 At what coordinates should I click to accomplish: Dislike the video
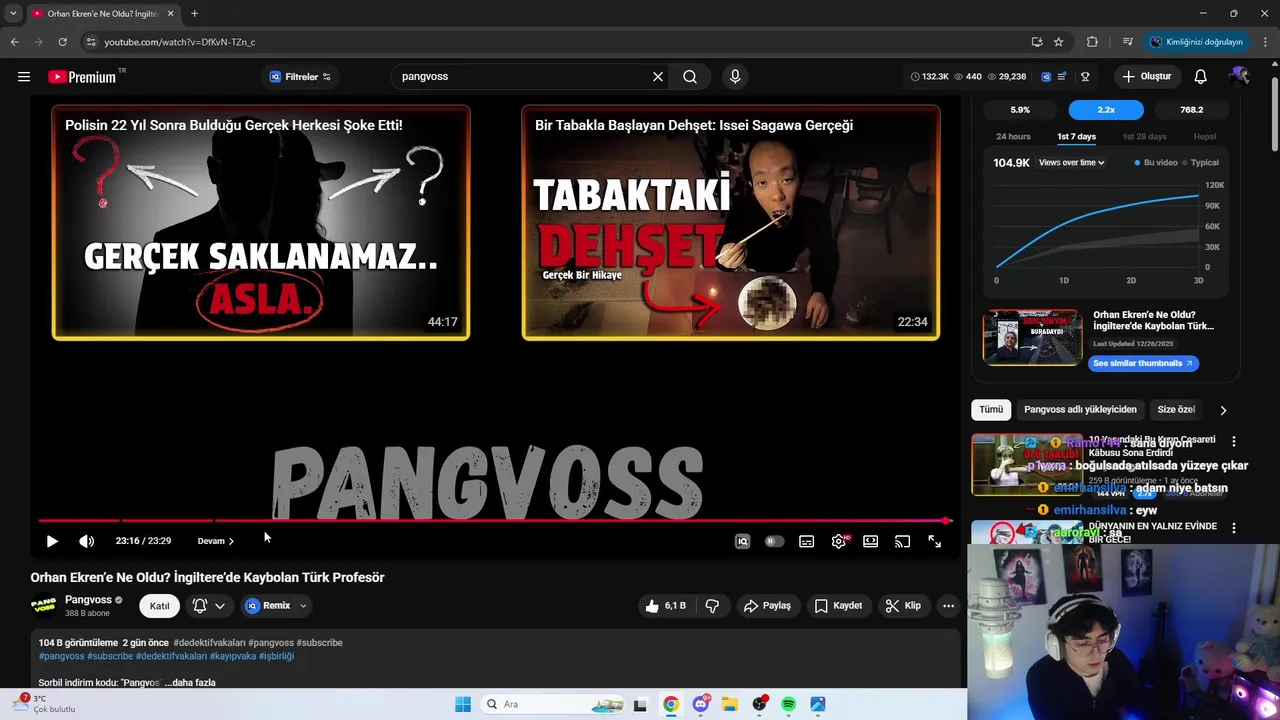tap(712, 606)
